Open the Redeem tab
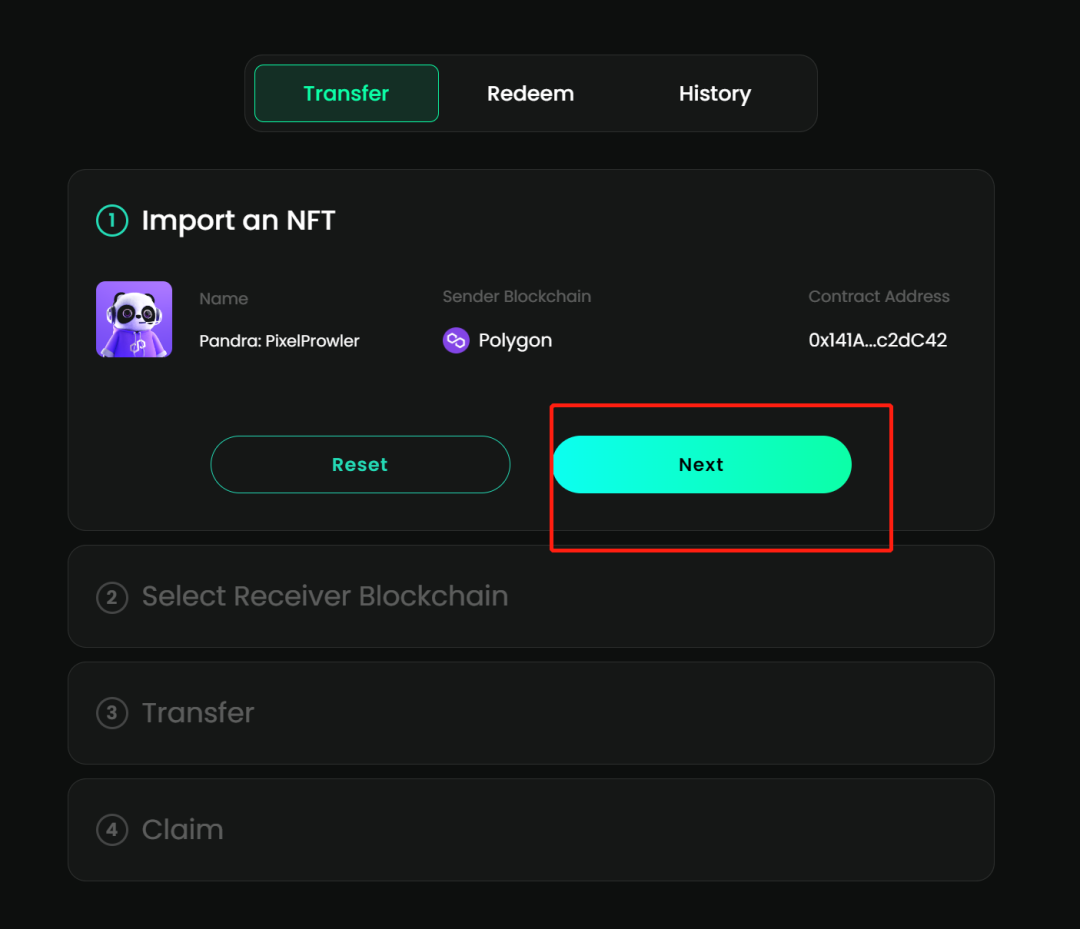The width and height of the screenshot is (1080, 929). pos(530,94)
